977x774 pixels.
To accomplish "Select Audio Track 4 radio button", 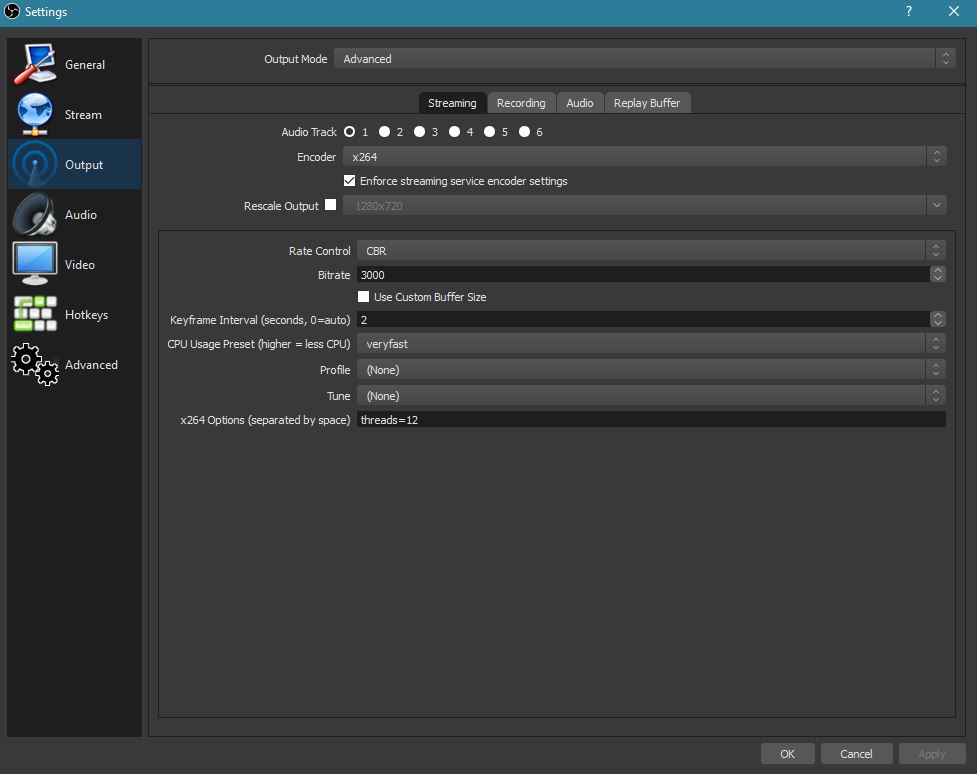I will coord(454,131).
